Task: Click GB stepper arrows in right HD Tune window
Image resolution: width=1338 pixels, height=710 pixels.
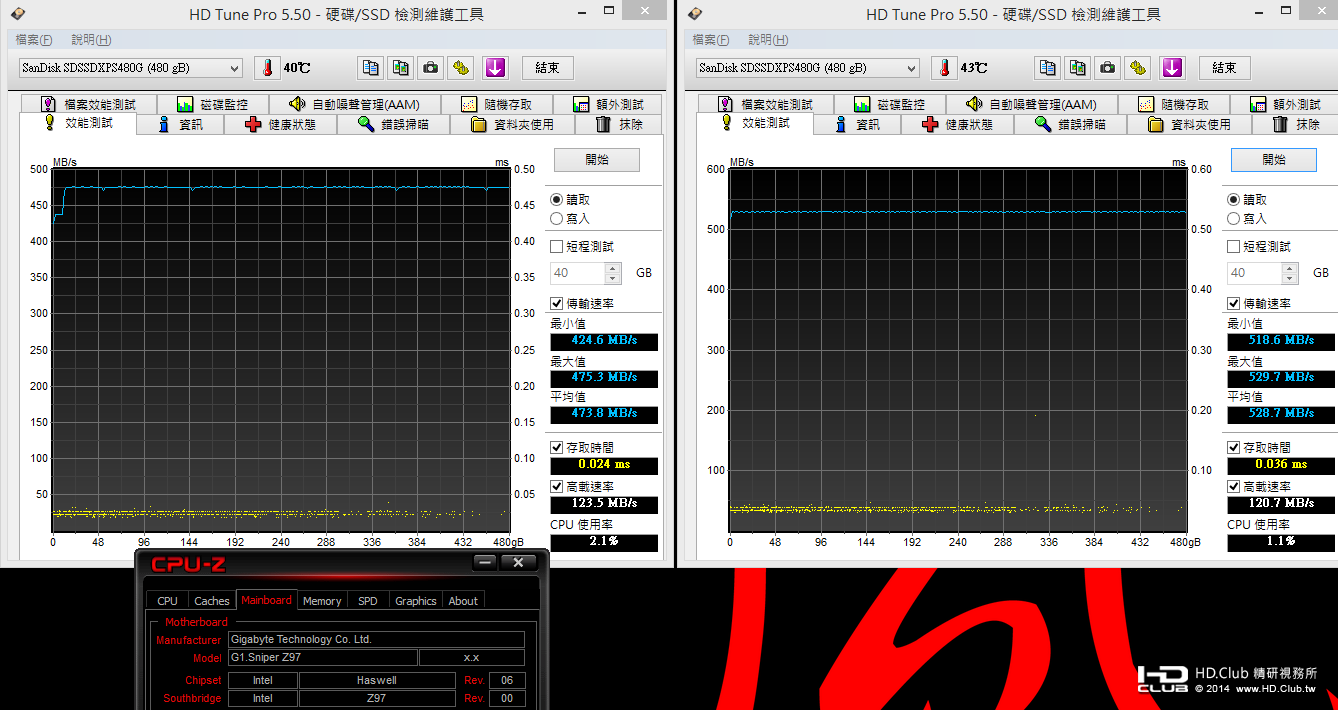Action: [1290, 273]
